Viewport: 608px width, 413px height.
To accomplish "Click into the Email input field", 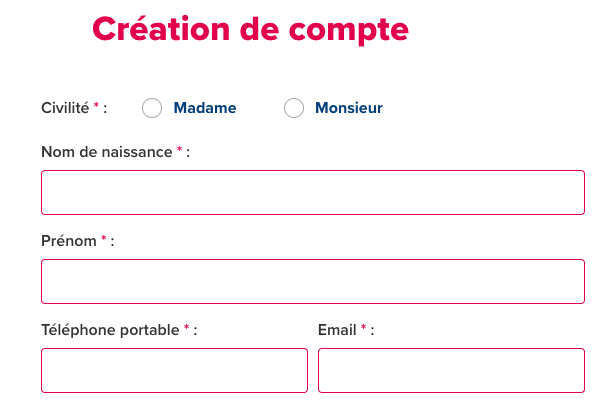I will 451,370.
